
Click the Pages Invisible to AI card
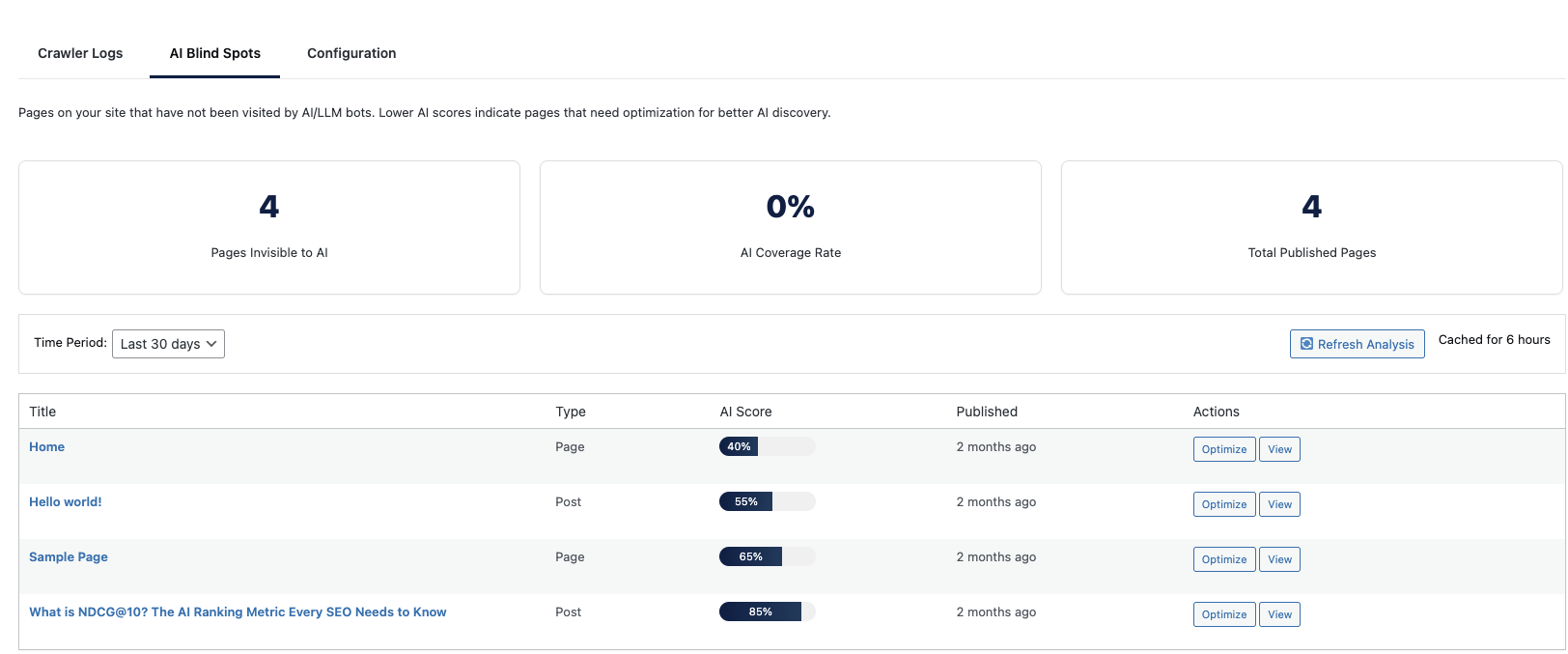(269, 227)
